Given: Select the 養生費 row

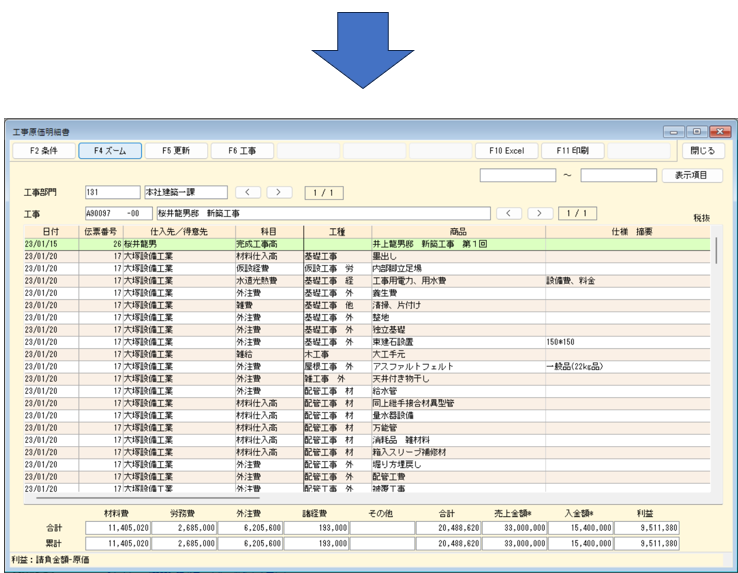Looking at the screenshot, I should tap(367, 293).
